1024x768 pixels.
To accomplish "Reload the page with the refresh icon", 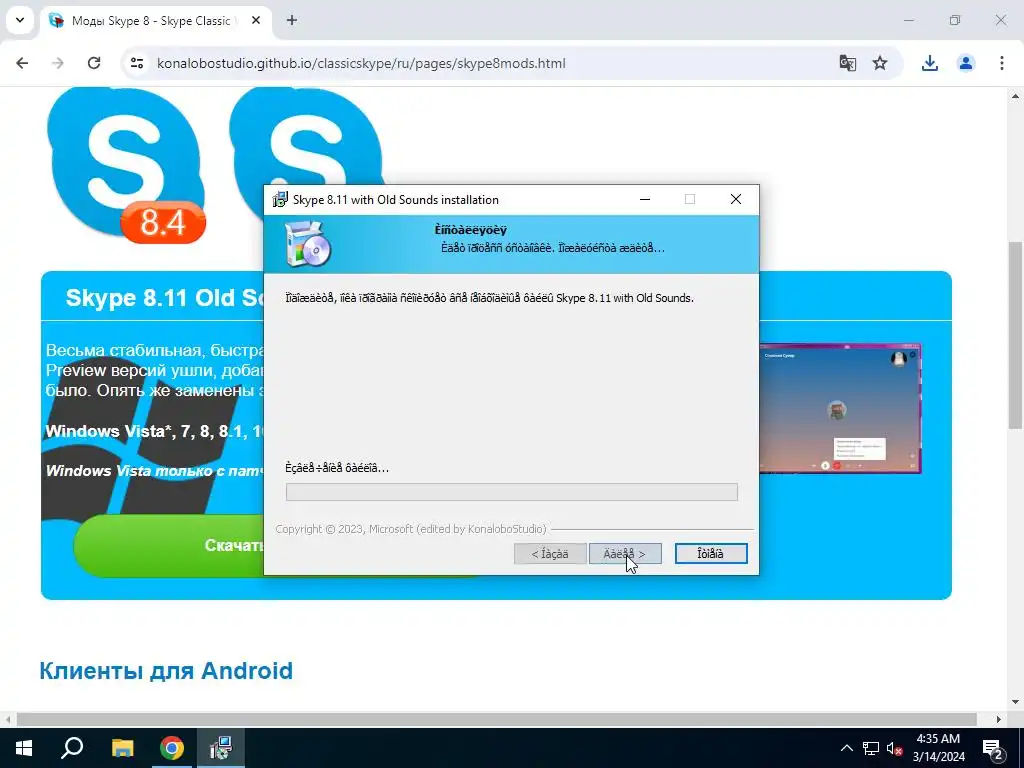I will [94, 63].
